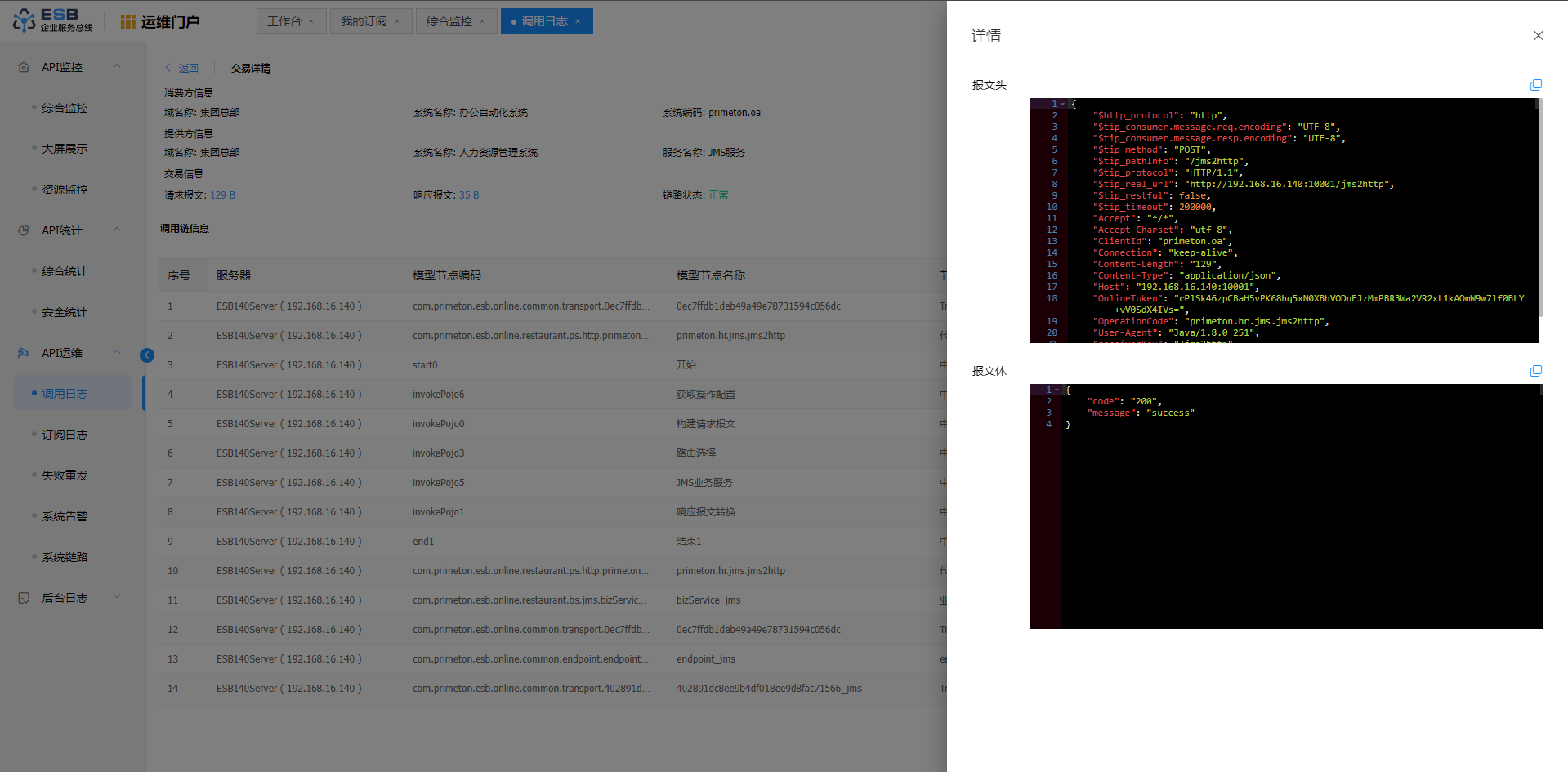Switch to the 工作台 tab
Screen dimensions: 1568x772
pyautogui.click(x=284, y=21)
